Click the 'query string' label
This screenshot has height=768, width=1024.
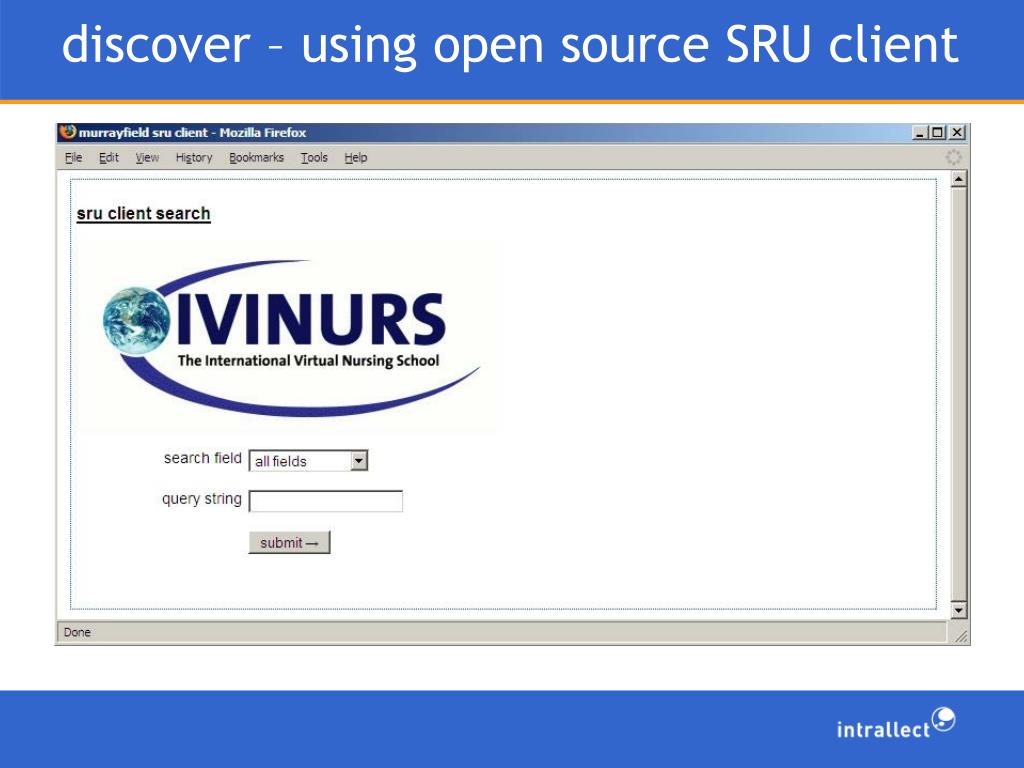(202, 499)
